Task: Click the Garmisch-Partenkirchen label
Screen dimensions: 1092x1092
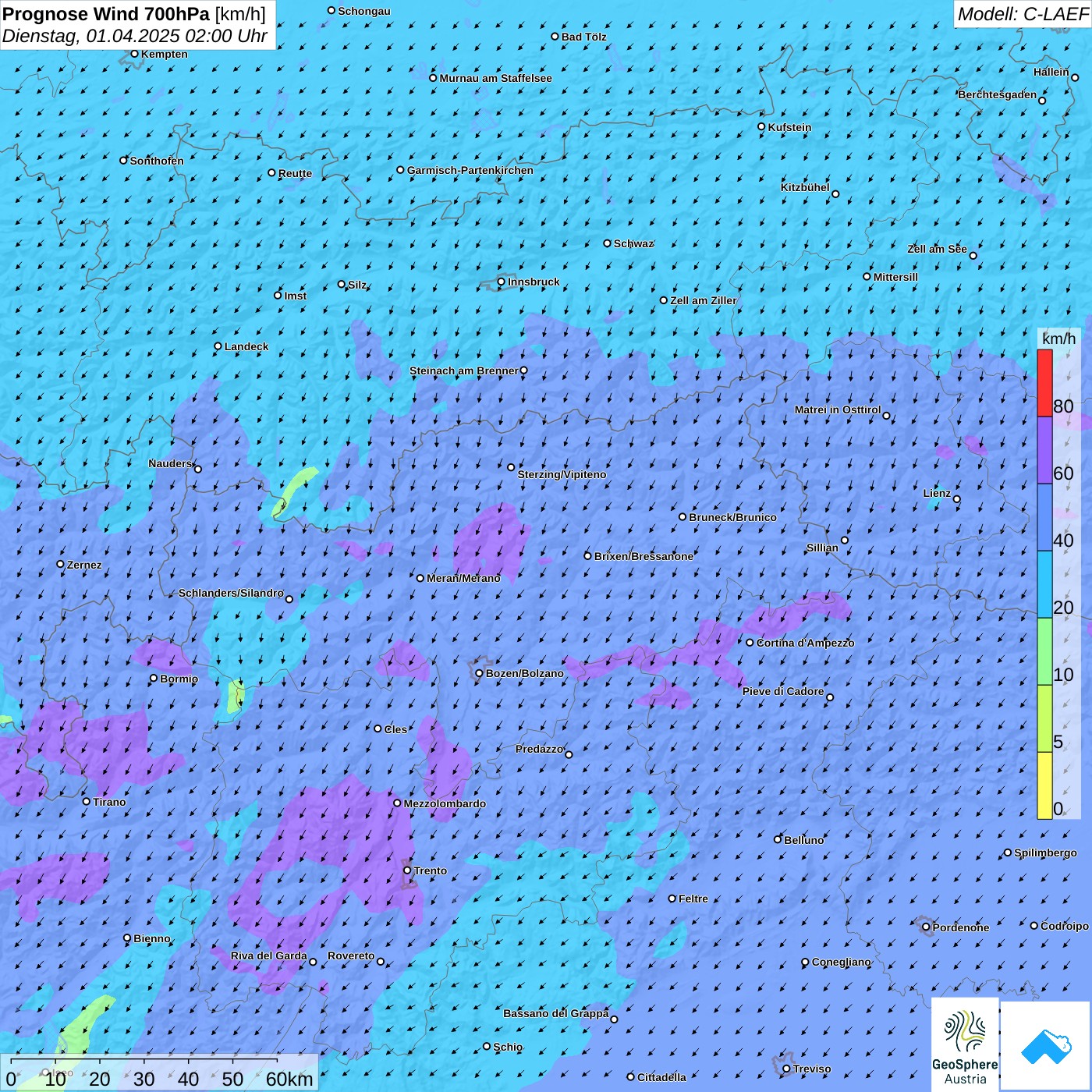Action: [470, 170]
